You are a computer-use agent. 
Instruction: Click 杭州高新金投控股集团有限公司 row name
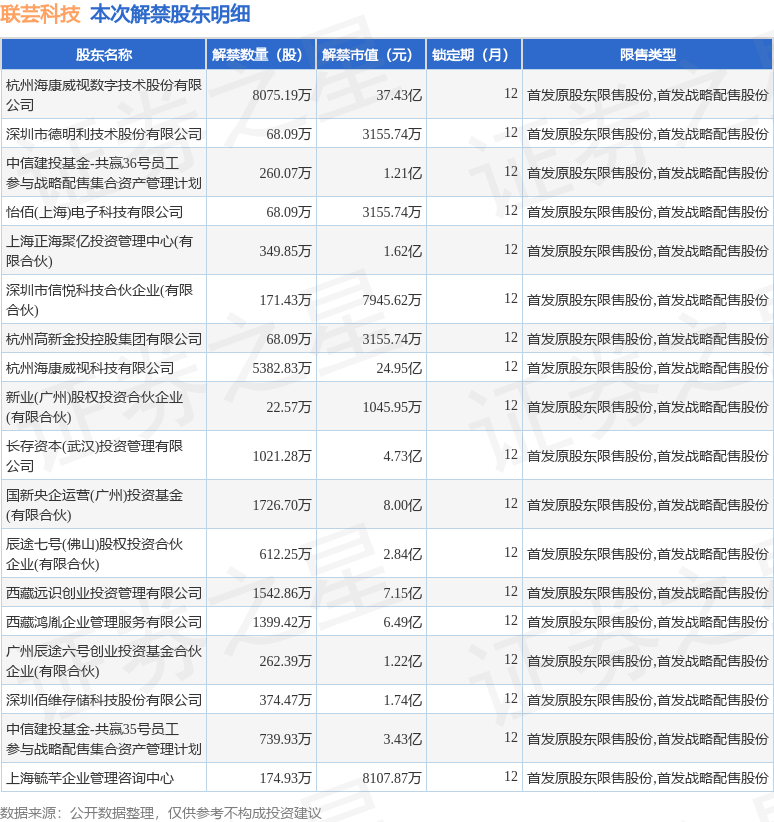[104, 339]
